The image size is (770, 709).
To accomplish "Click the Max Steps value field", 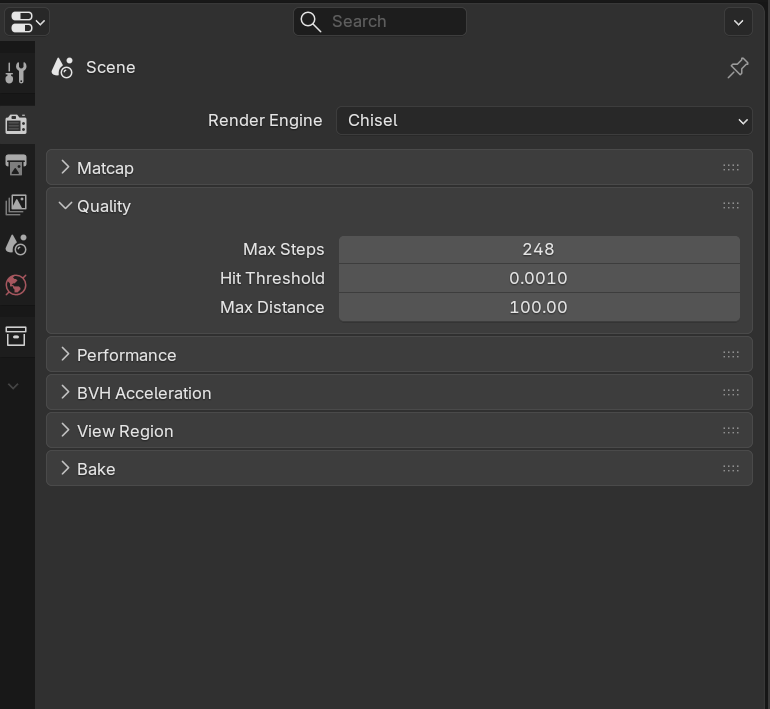I will pos(539,250).
